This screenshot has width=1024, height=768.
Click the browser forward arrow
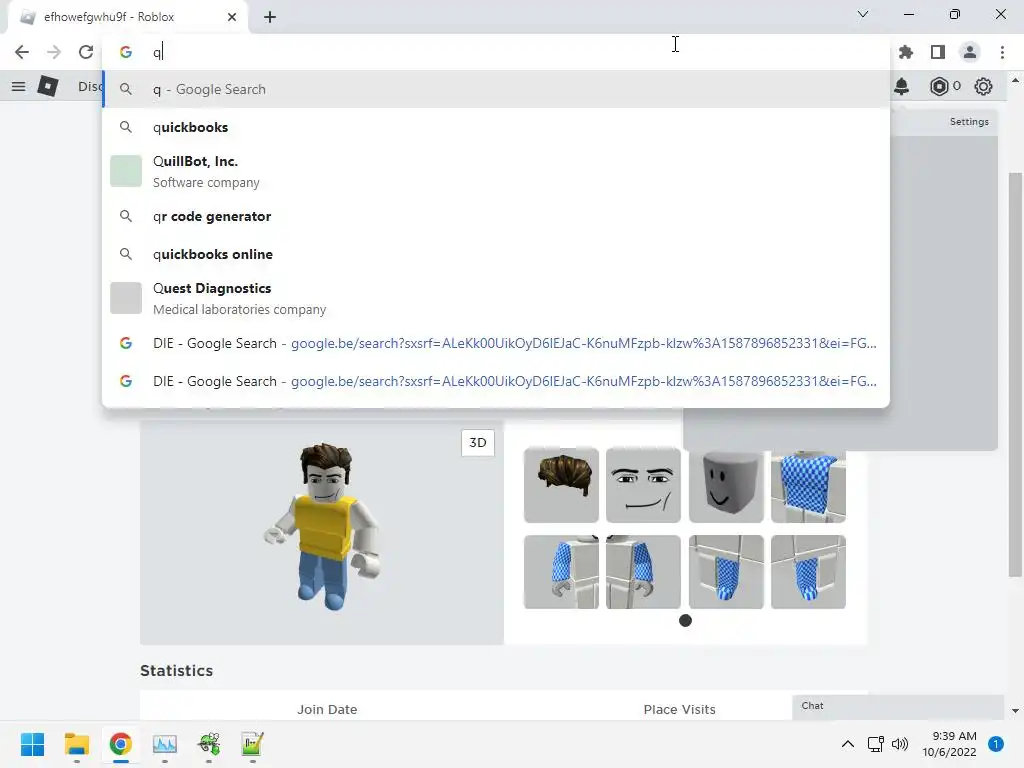pyautogui.click(x=54, y=52)
